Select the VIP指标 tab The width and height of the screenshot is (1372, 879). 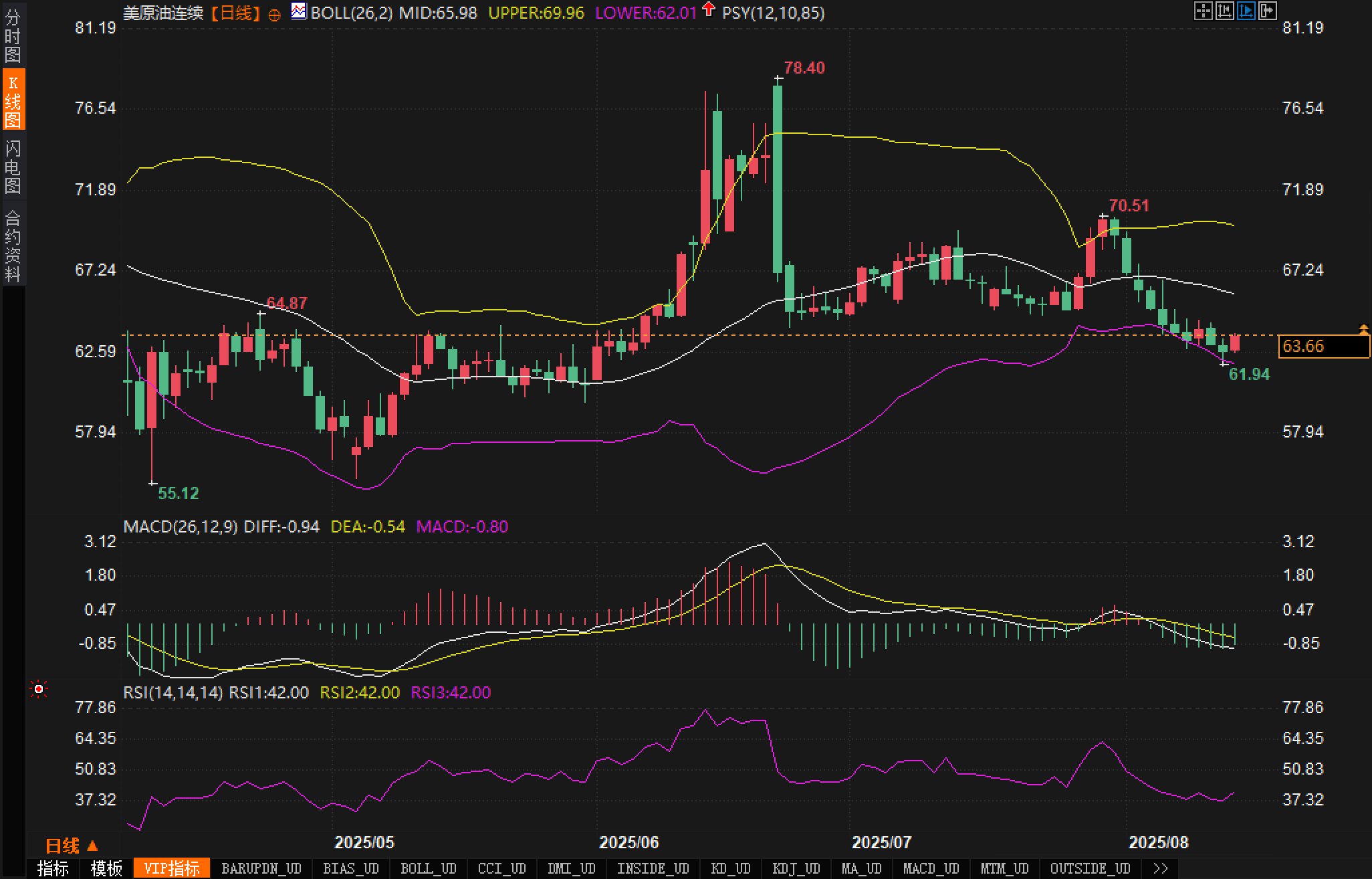coord(172,868)
